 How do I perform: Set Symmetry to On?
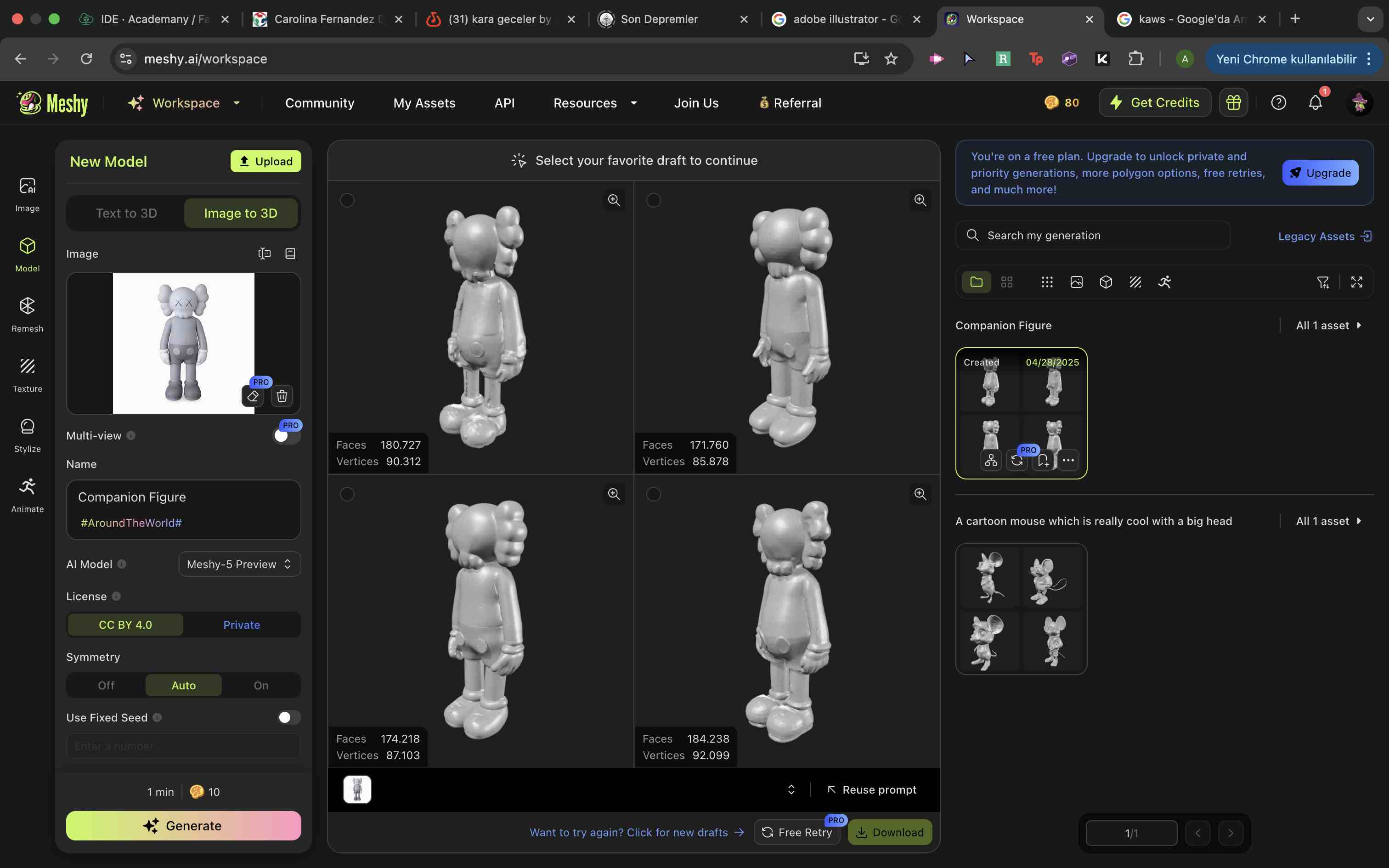[x=261, y=685]
